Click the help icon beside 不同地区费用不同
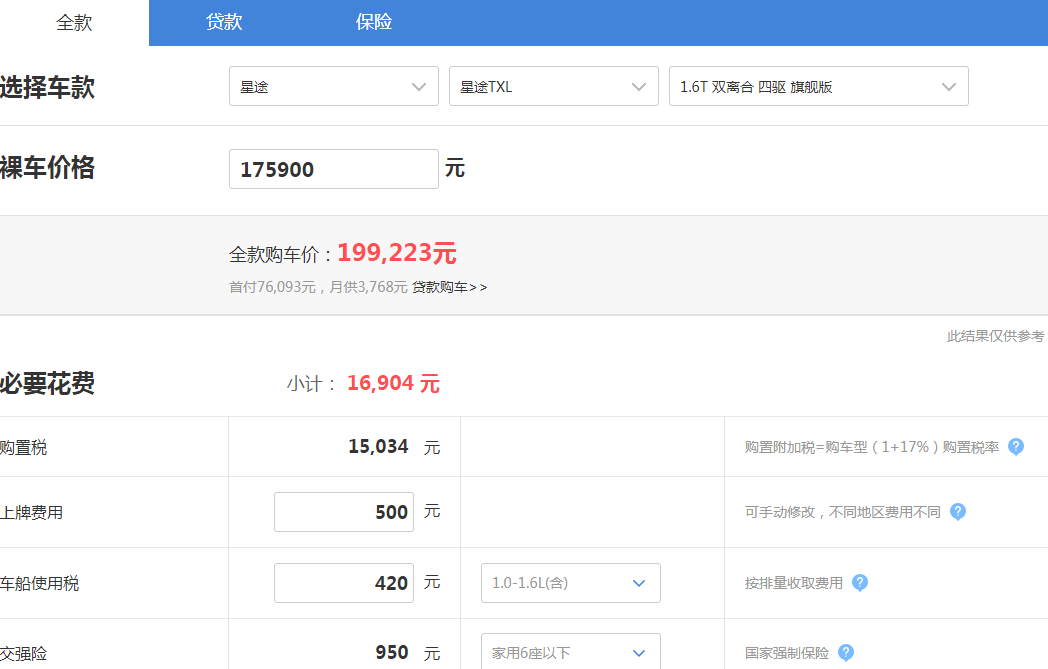This screenshot has height=669, width=1048. click(958, 512)
